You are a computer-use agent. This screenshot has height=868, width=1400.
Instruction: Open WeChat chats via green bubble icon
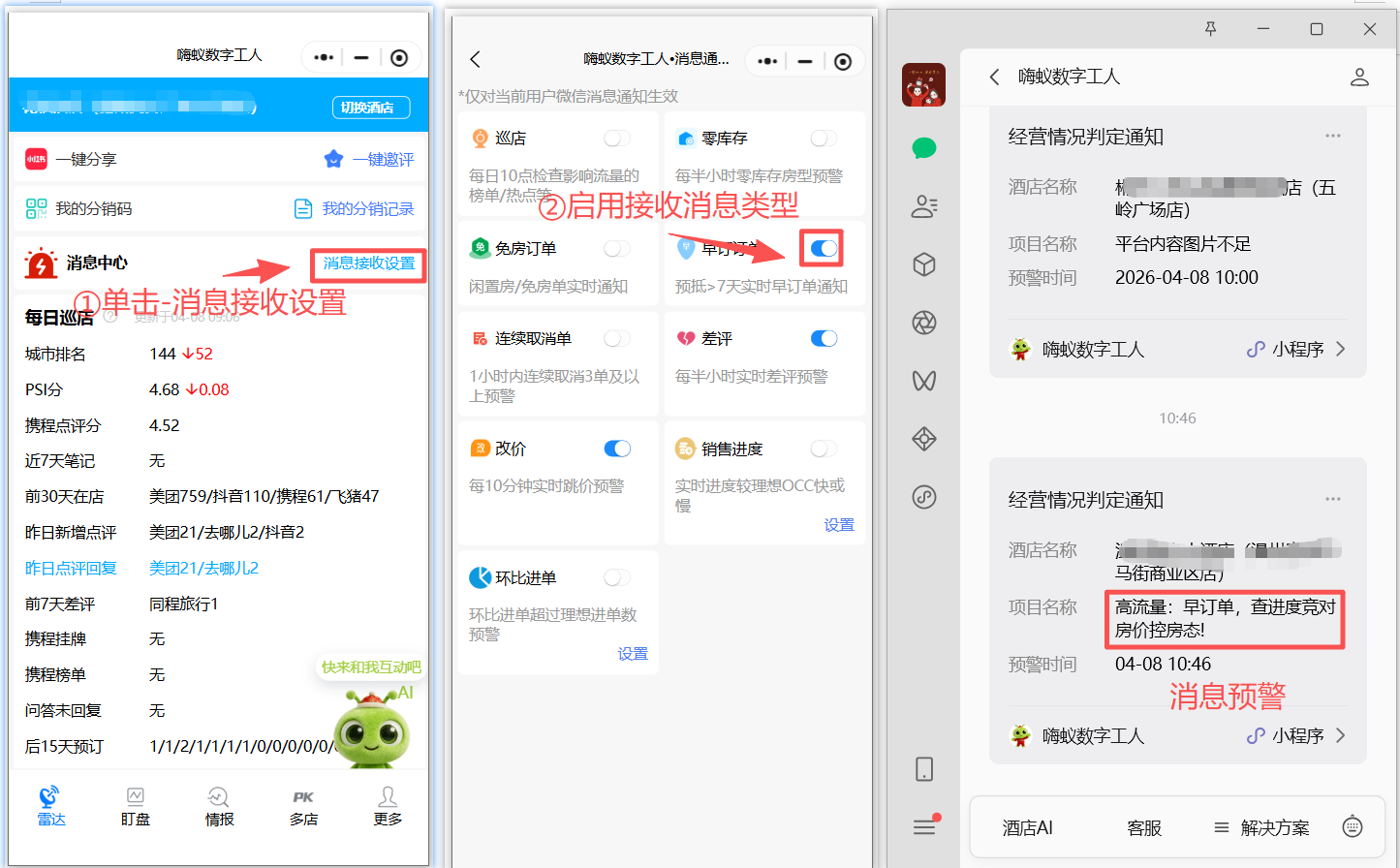pos(923,147)
